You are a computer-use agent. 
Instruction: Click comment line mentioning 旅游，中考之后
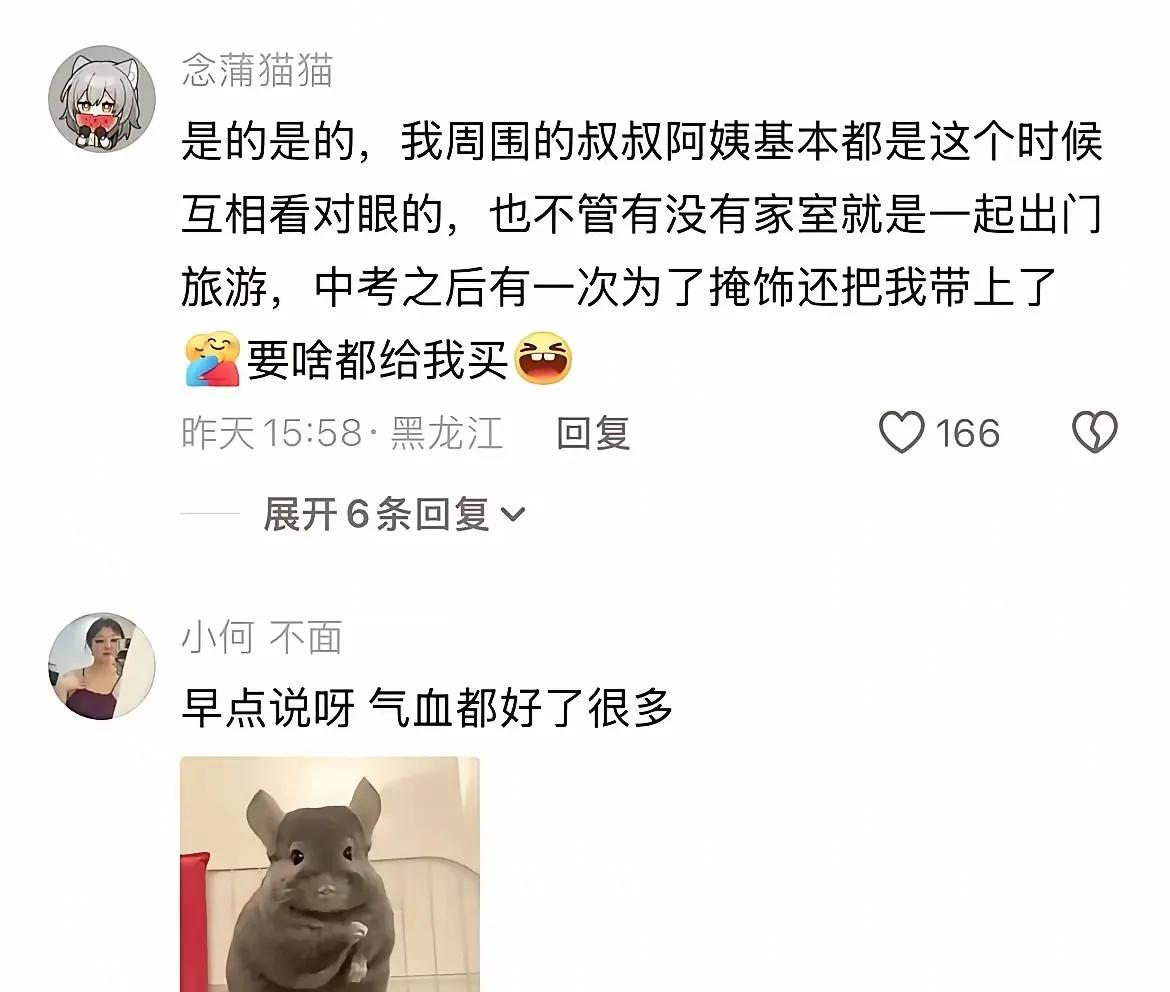click(x=619, y=287)
